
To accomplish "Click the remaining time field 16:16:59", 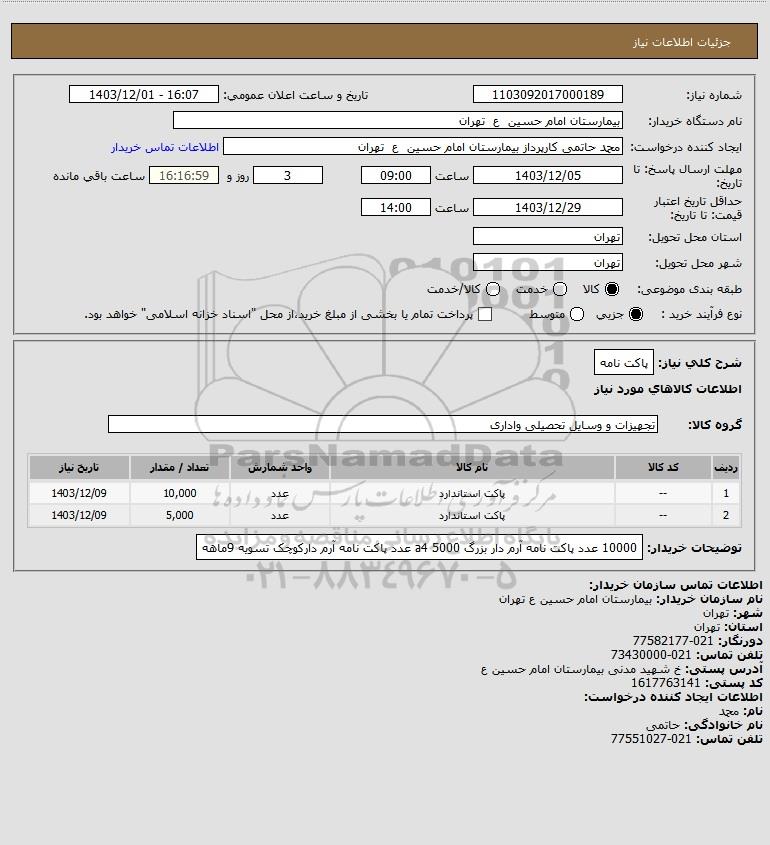I will (184, 175).
